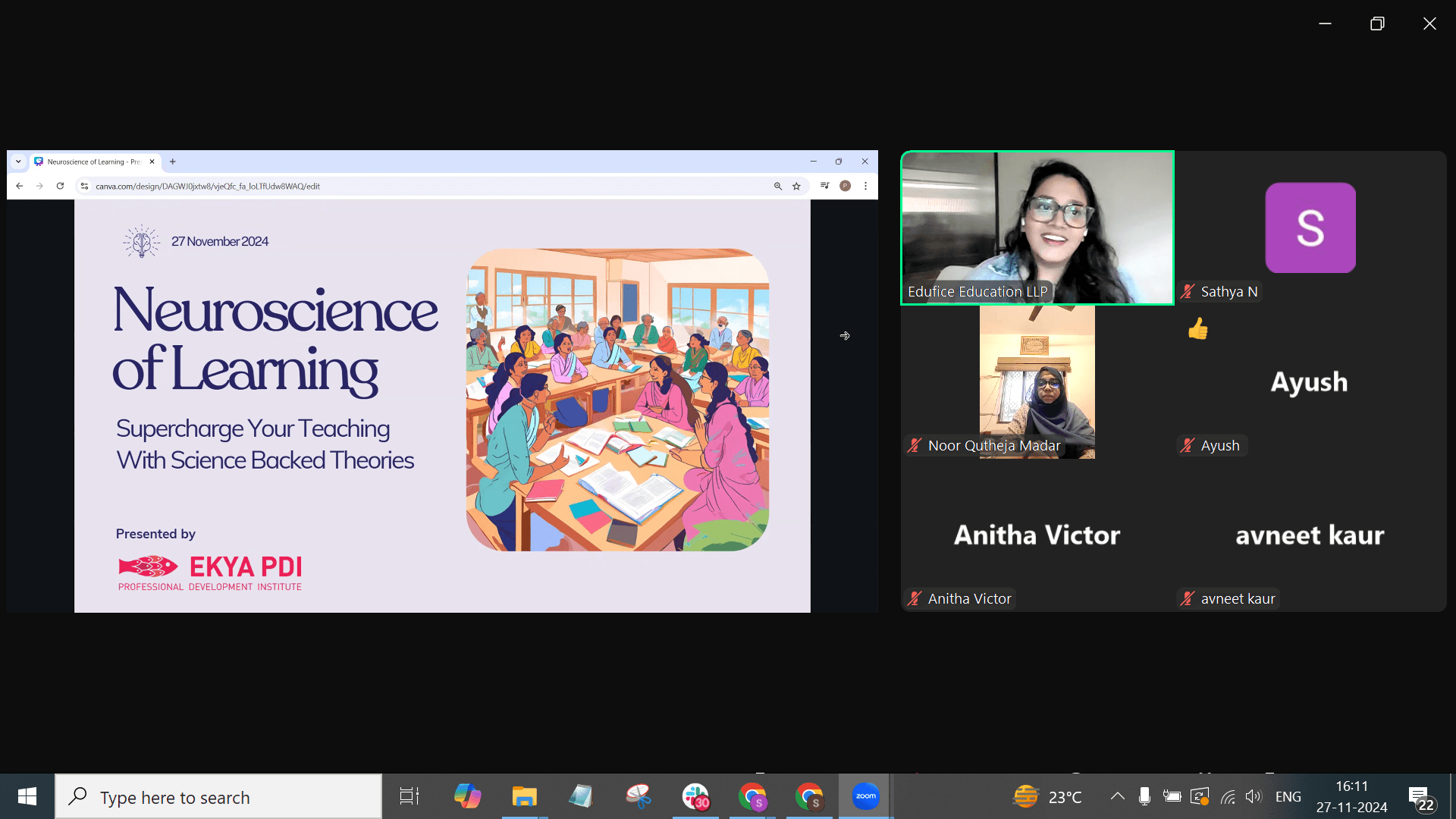Open a new tab in shared Chrome
The image size is (1456, 819).
(x=173, y=162)
